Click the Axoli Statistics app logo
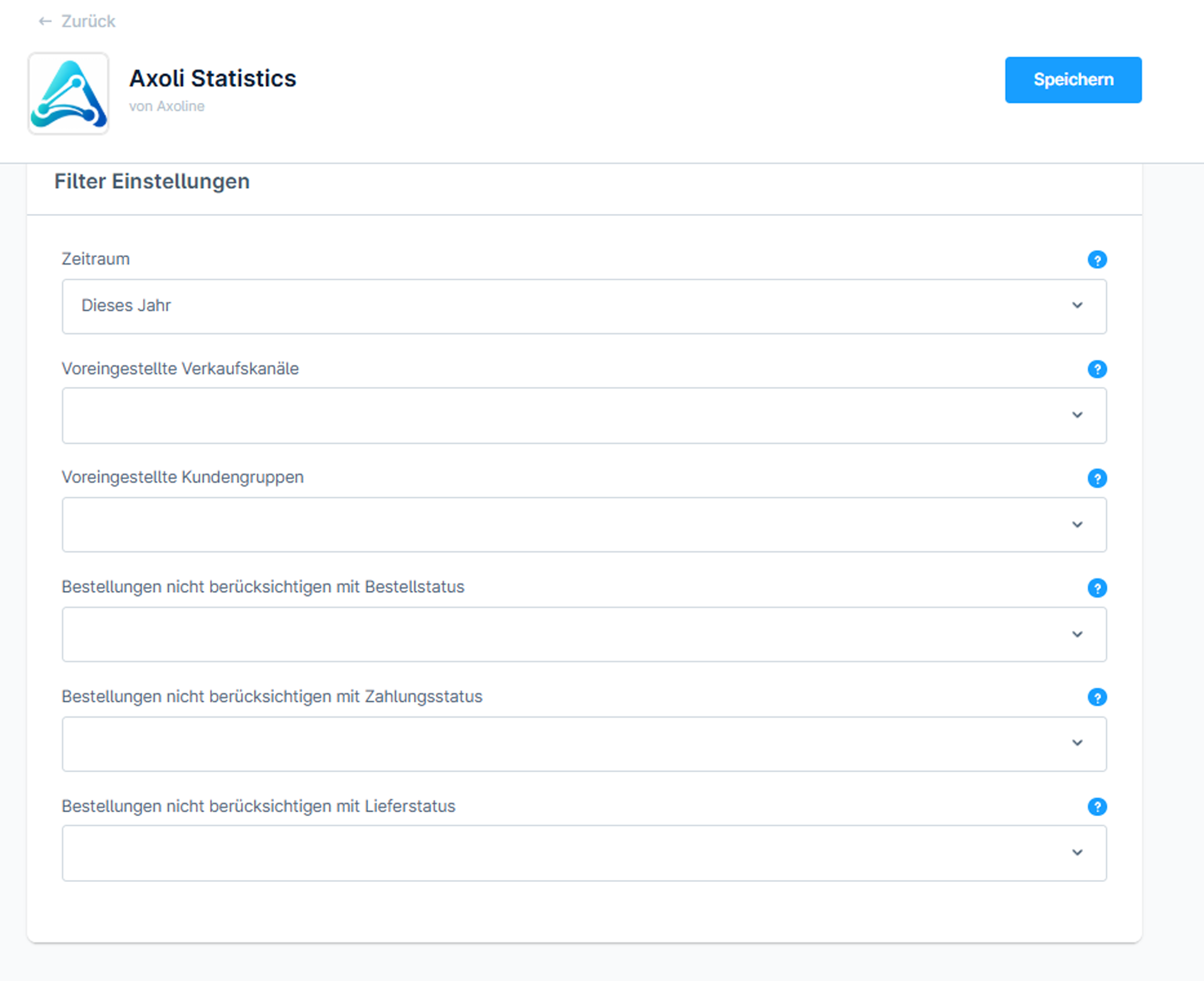1204x981 pixels. tap(68, 93)
